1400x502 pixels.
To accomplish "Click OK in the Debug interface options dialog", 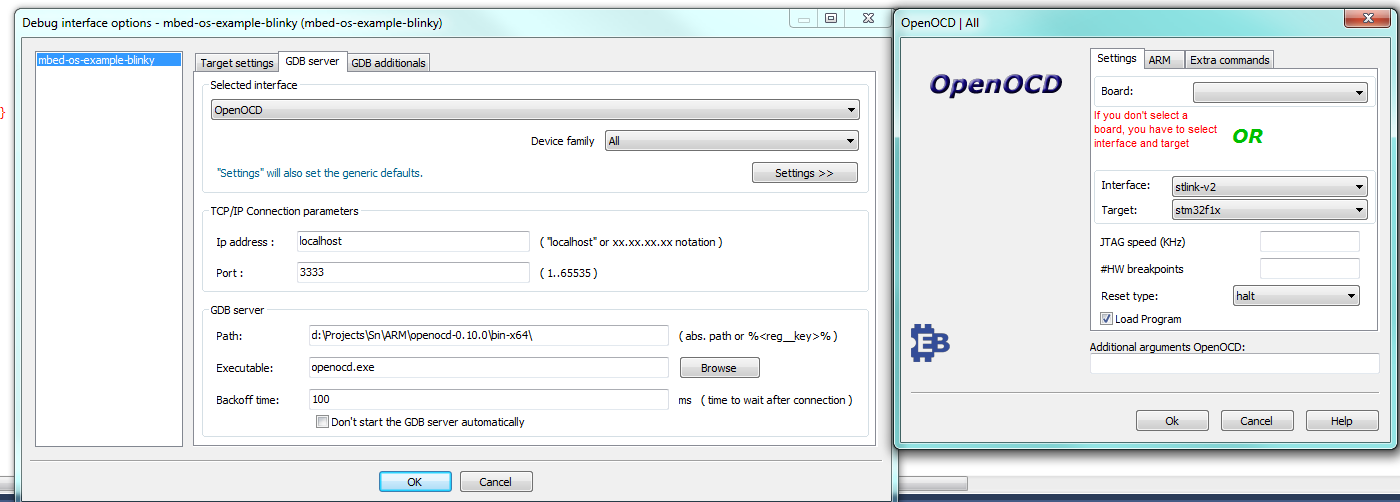I will (x=415, y=482).
